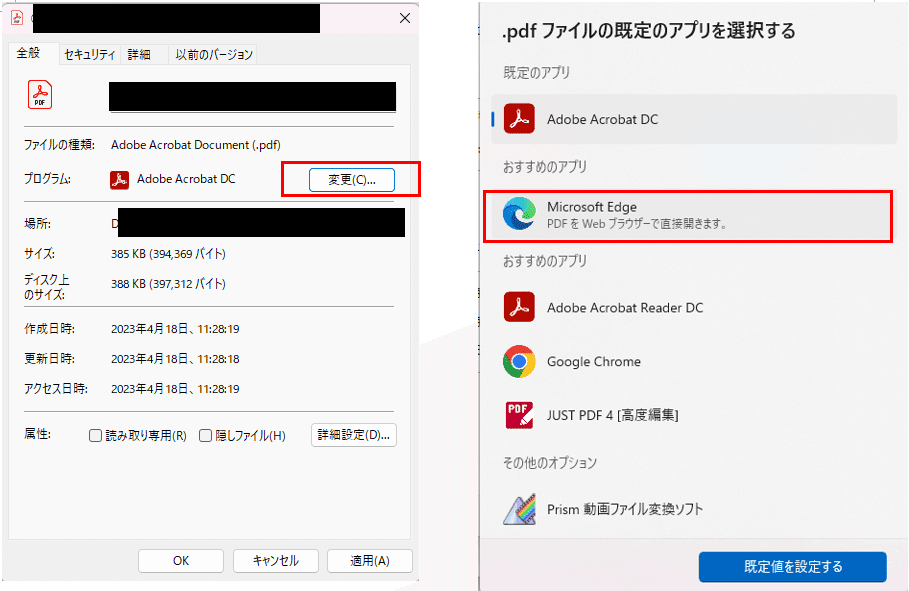Click the アクセス日時 date value
The width and height of the screenshot is (909, 591).
coord(175,389)
